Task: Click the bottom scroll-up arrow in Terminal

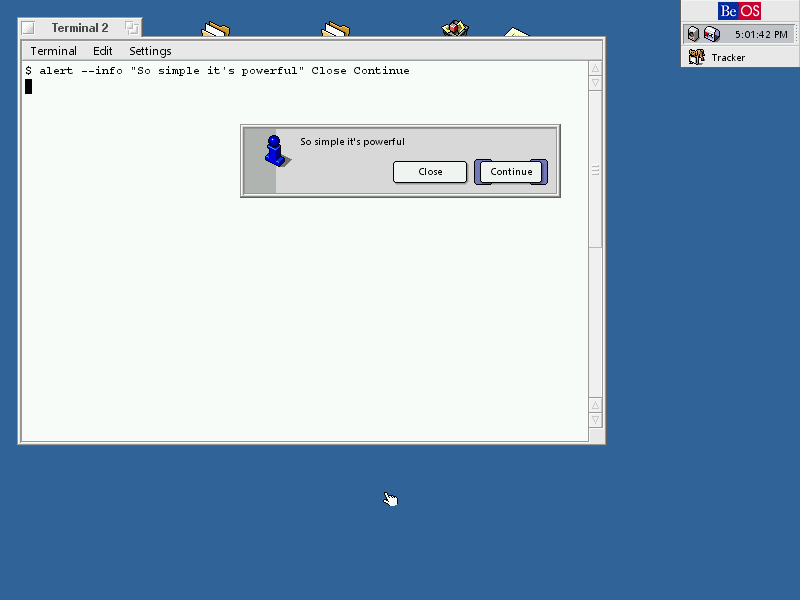Action: [x=595, y=405]
